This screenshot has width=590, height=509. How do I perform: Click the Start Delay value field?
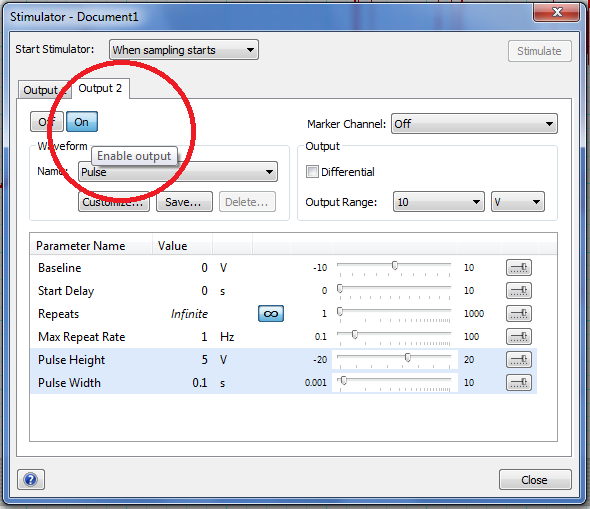204,291
